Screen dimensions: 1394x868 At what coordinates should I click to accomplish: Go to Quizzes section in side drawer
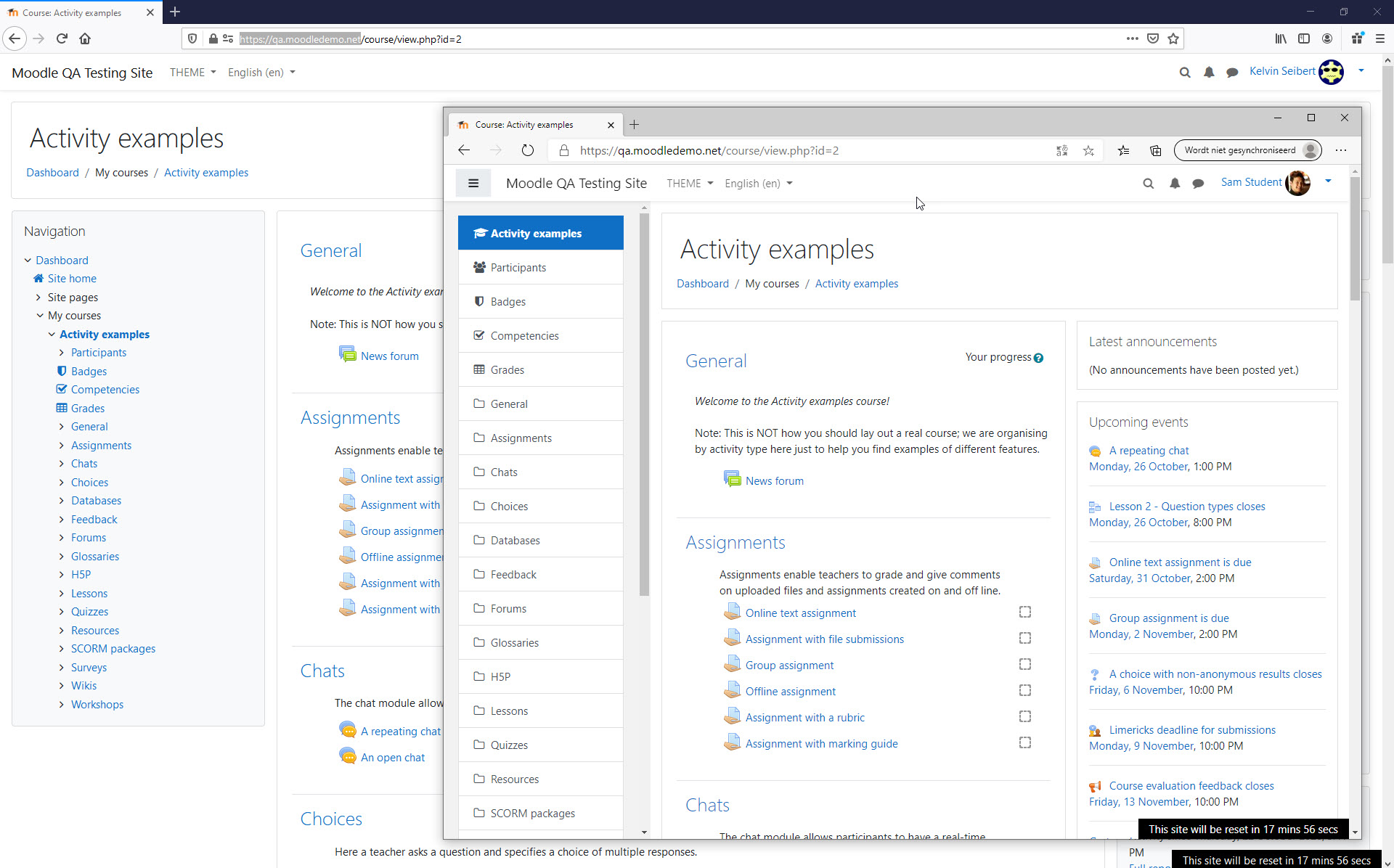[x=540, y=745]
